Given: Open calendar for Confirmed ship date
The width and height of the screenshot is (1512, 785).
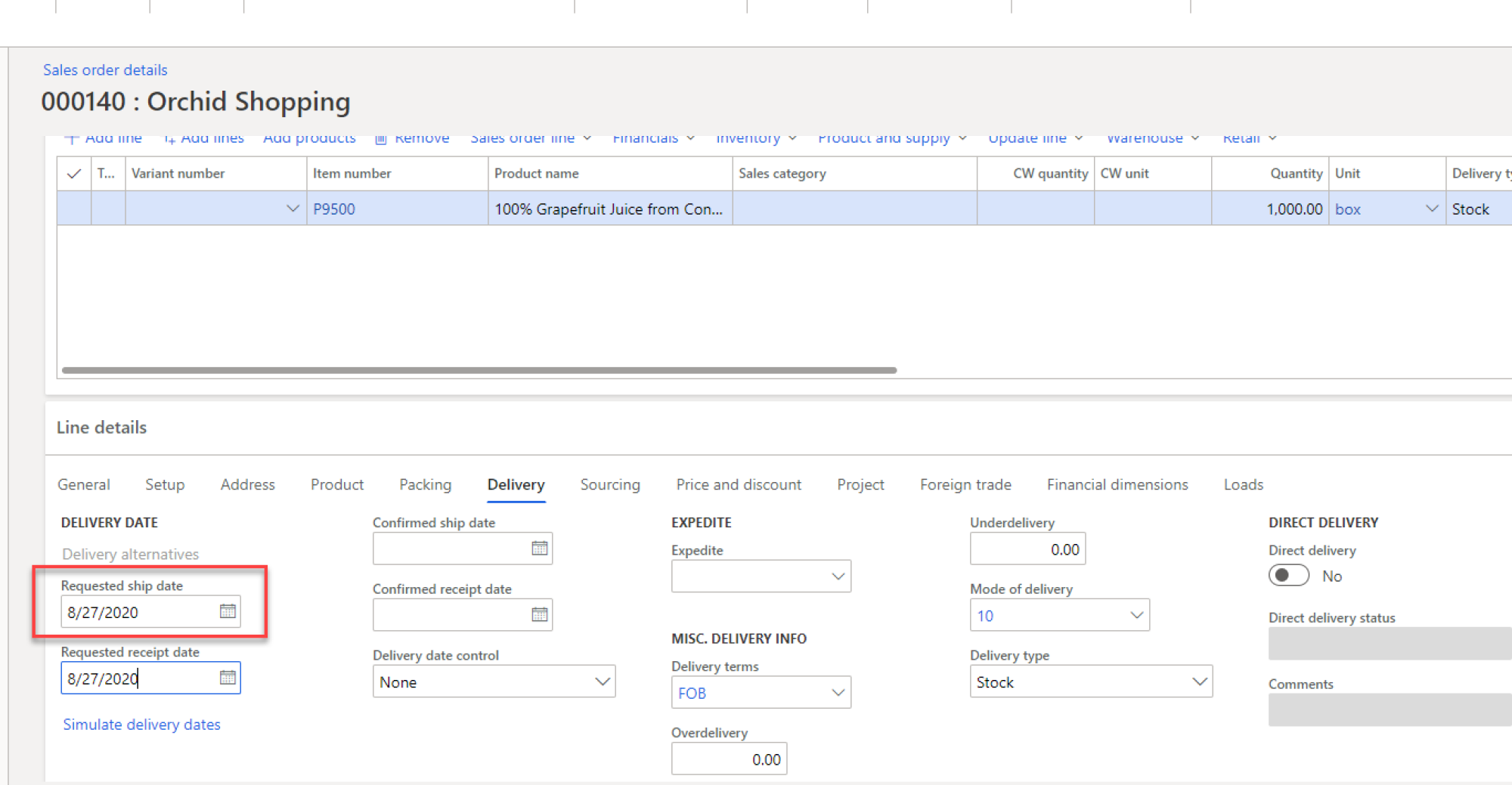Looking at the screenshot, I should (x=539, y=549).
